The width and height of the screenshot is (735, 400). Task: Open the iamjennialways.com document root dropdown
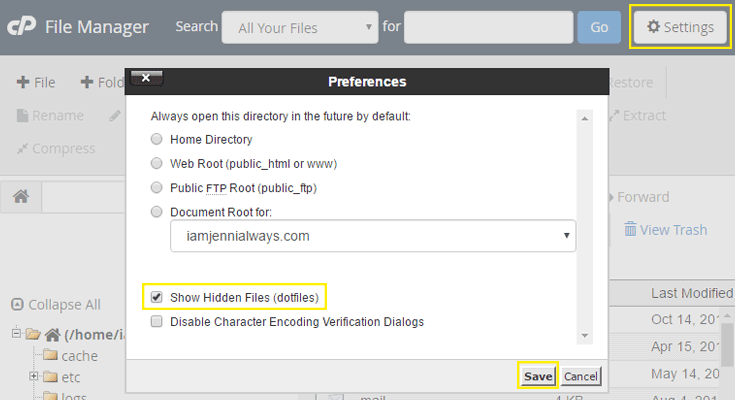point(373,236)
